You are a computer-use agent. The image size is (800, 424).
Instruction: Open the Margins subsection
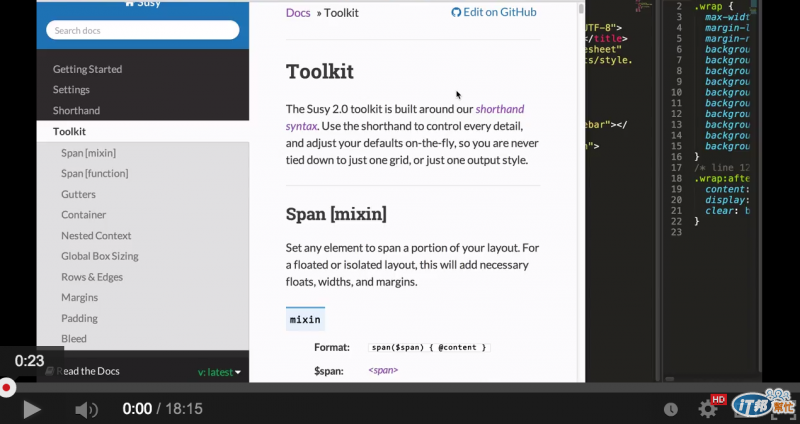(x=79, y=297)
